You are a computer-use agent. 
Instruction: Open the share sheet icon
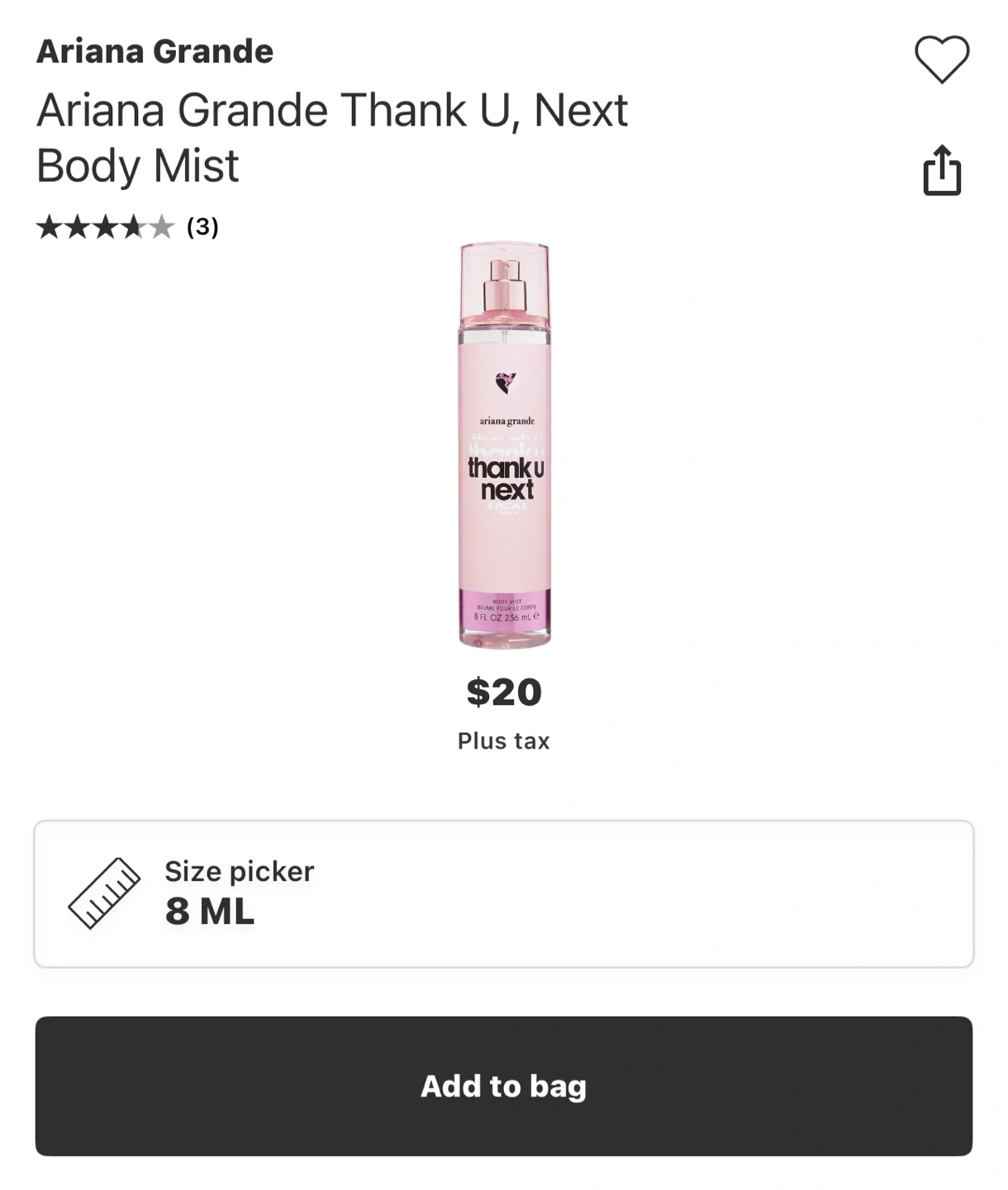942,170
